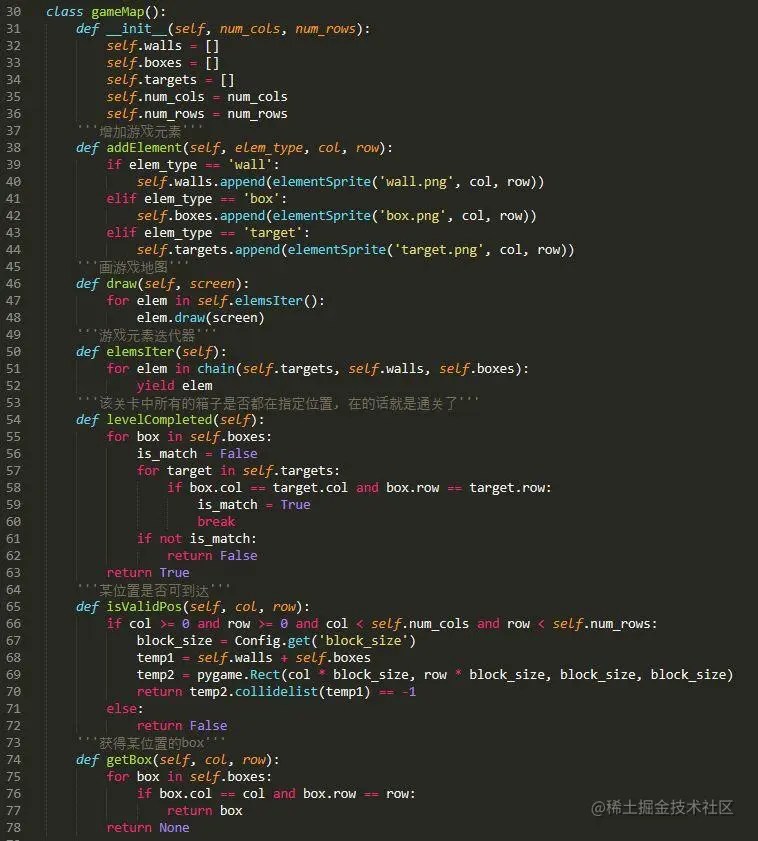
Task: Click 'is_match = True' on line 59
Action: (254, 505)
